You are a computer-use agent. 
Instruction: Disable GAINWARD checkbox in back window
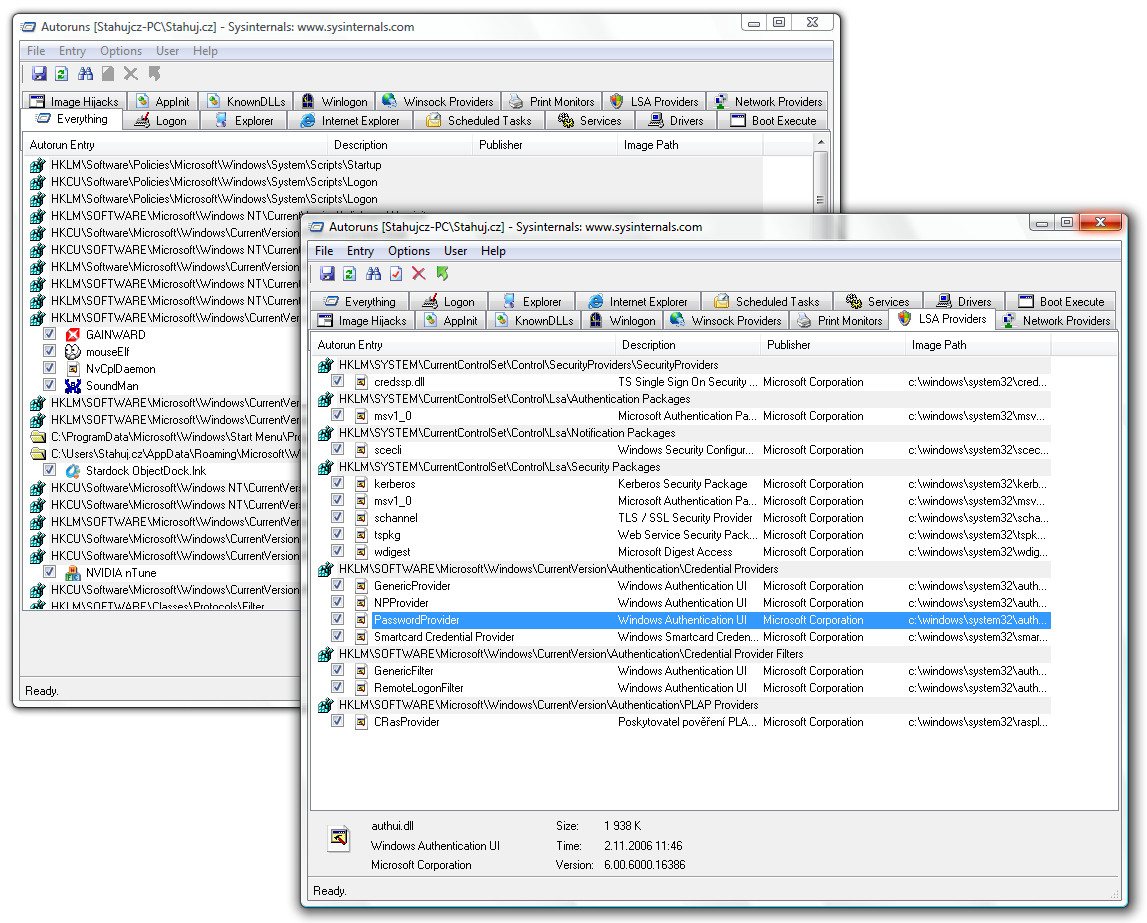pos(49,334)
